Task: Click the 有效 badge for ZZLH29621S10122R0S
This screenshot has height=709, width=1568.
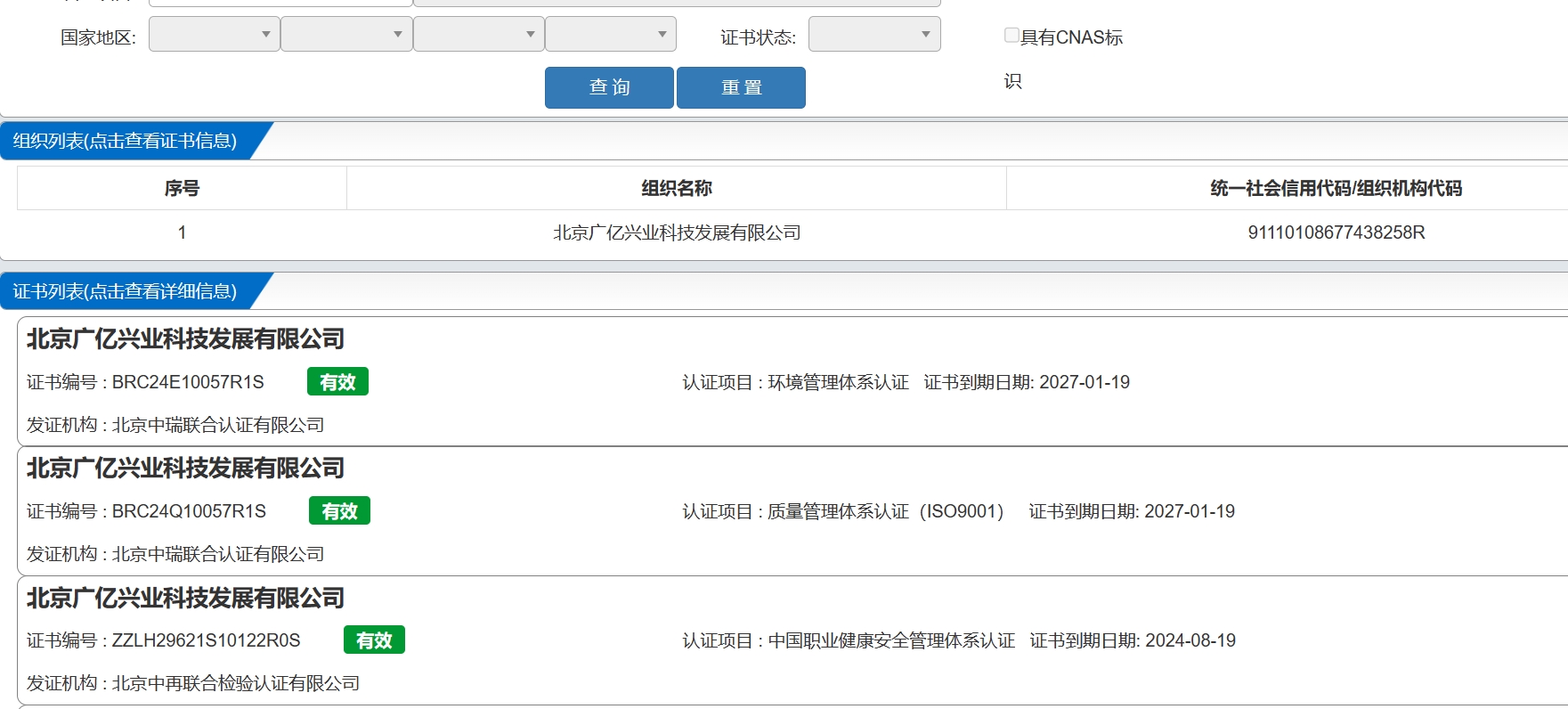Action: click(x=374, y=640)
